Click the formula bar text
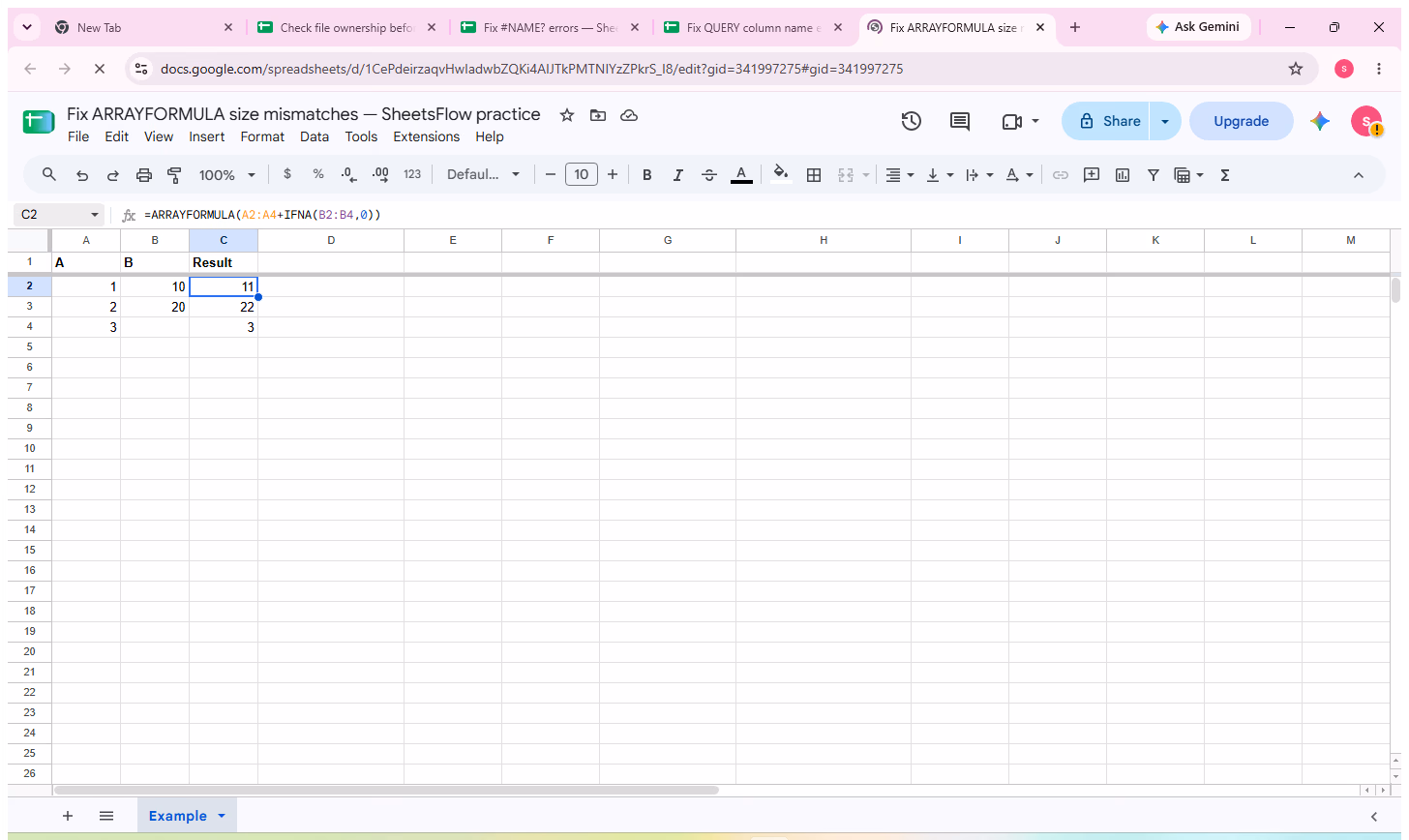 [x=262, y=214]
